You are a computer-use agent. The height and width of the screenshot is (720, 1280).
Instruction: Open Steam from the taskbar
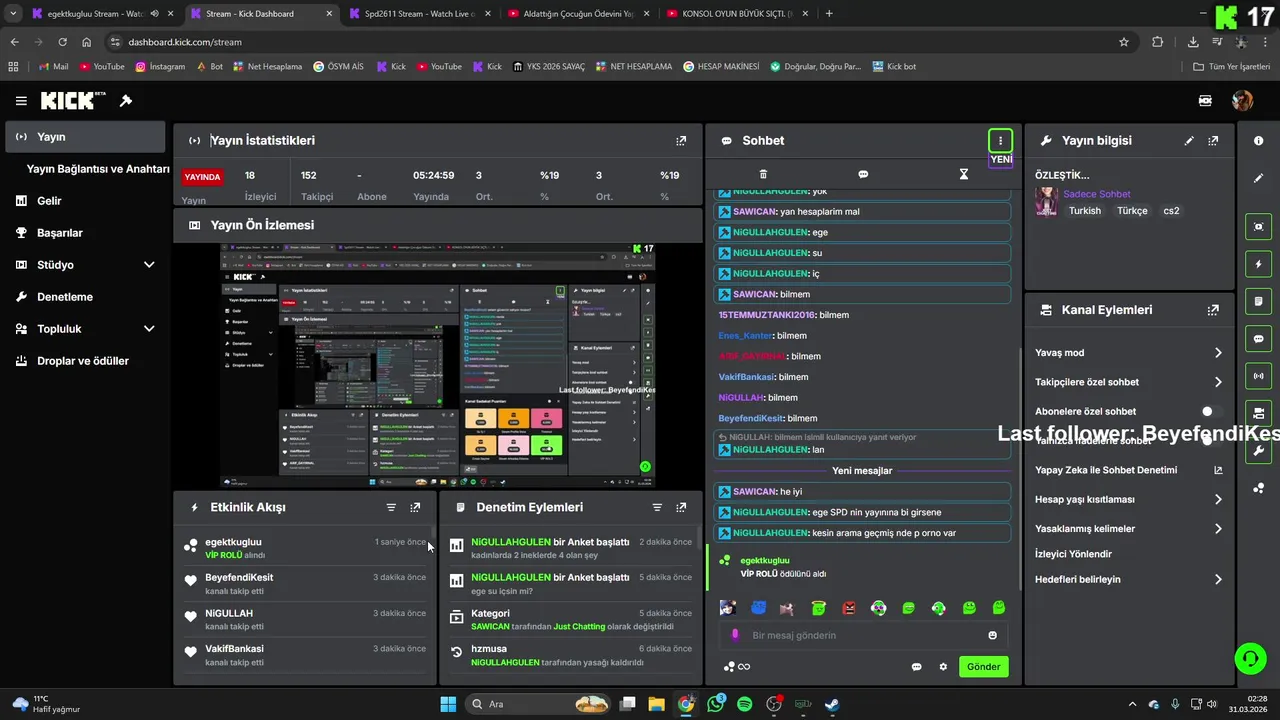click(x=832, y=704)
